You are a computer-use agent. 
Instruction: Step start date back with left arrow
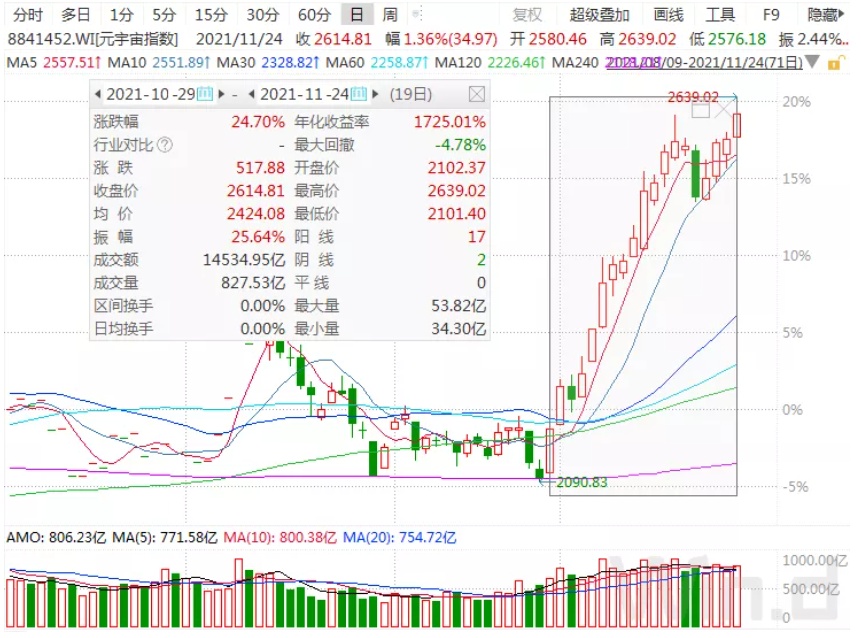[98, 94]
